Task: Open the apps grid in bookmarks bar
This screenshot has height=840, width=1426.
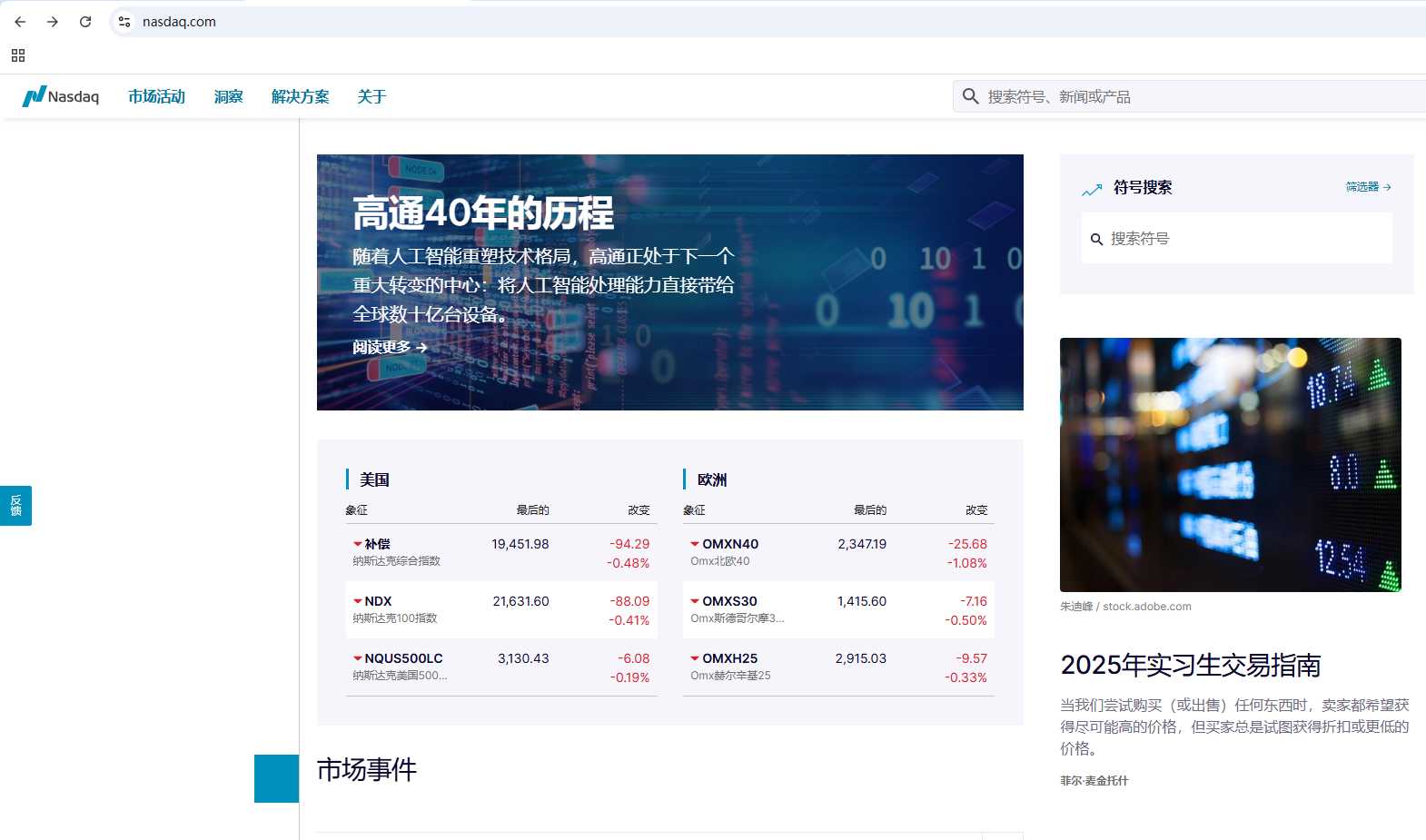Action: click(x=18, y=55)
